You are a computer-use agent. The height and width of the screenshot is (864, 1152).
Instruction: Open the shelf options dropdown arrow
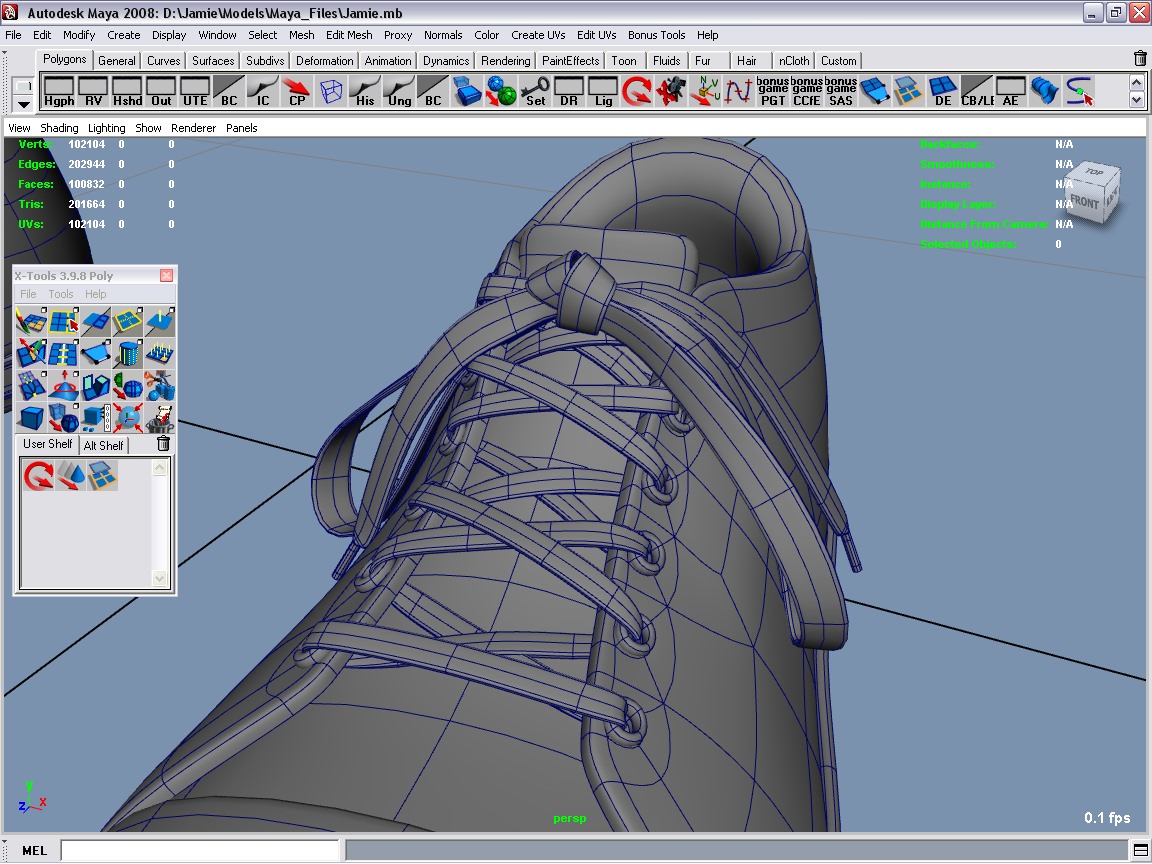[24, 105]
